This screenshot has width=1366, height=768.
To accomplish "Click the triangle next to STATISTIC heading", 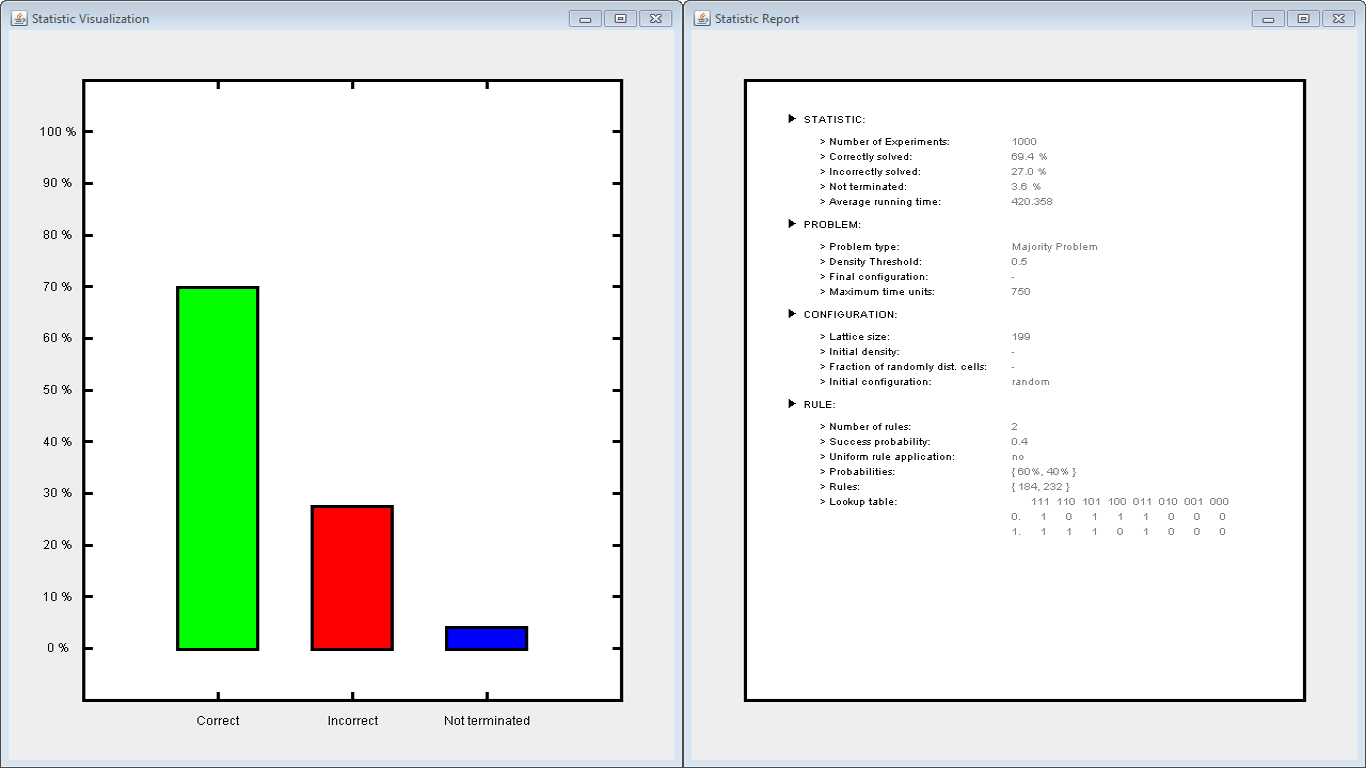I will [x=792, y=119].
